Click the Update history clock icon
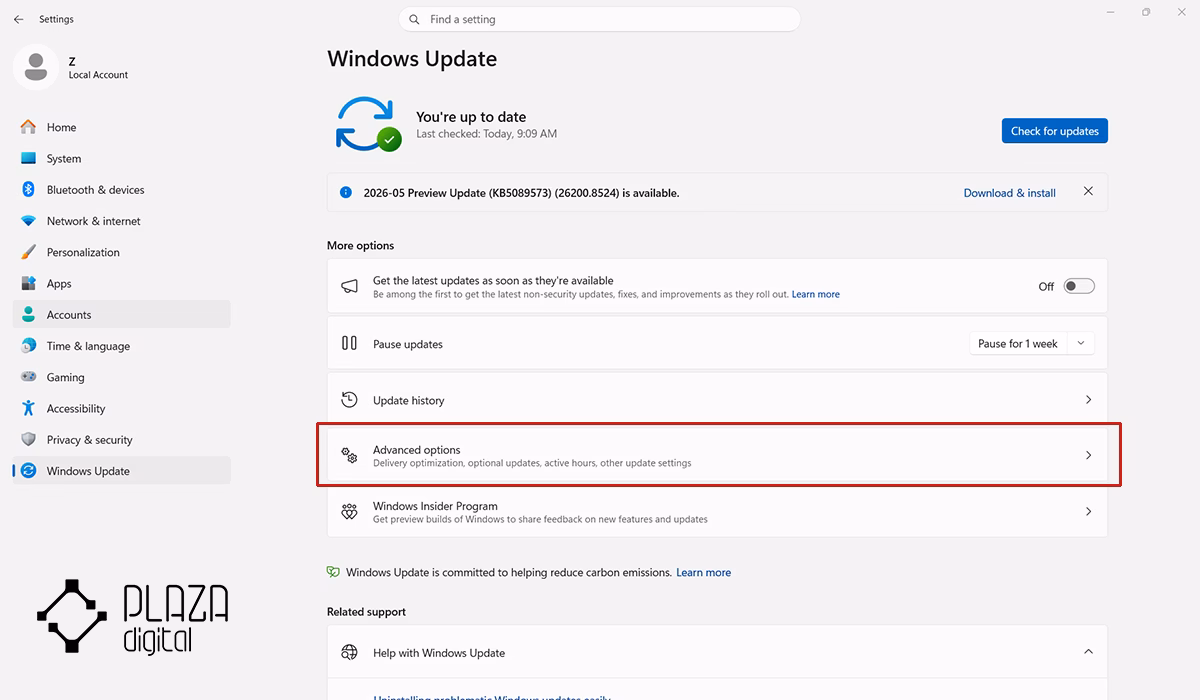Viewport: 1200px width, 700px height. click(x=349, y=399)
